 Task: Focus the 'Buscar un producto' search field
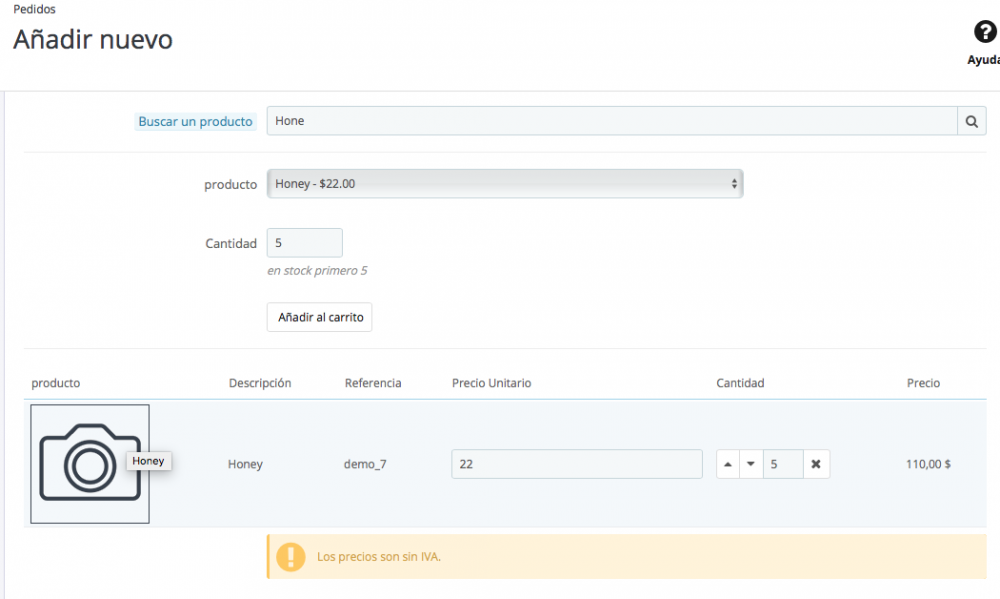[611, 121]
